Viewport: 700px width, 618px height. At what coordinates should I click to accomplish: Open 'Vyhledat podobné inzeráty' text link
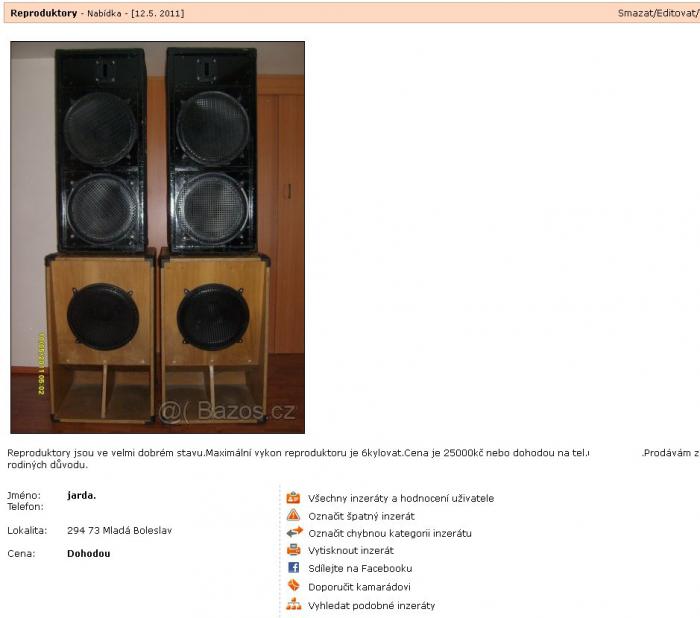coord(371,605)
